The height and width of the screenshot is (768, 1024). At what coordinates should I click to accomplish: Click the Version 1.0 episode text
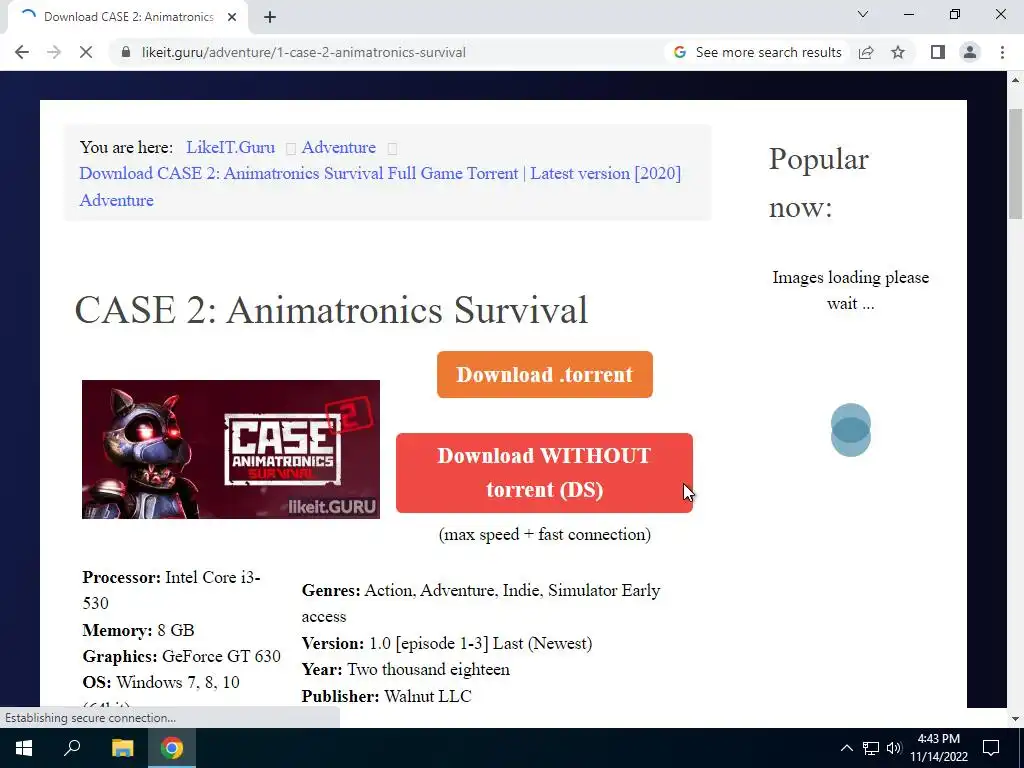447,643
